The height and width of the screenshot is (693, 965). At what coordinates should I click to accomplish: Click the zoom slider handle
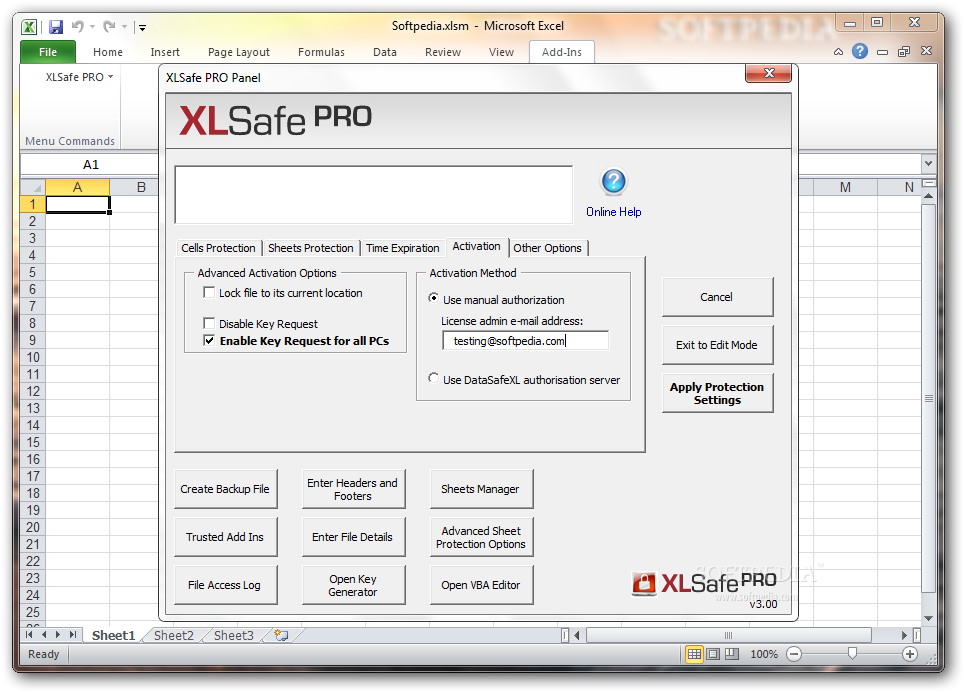[x=852, y=654]
